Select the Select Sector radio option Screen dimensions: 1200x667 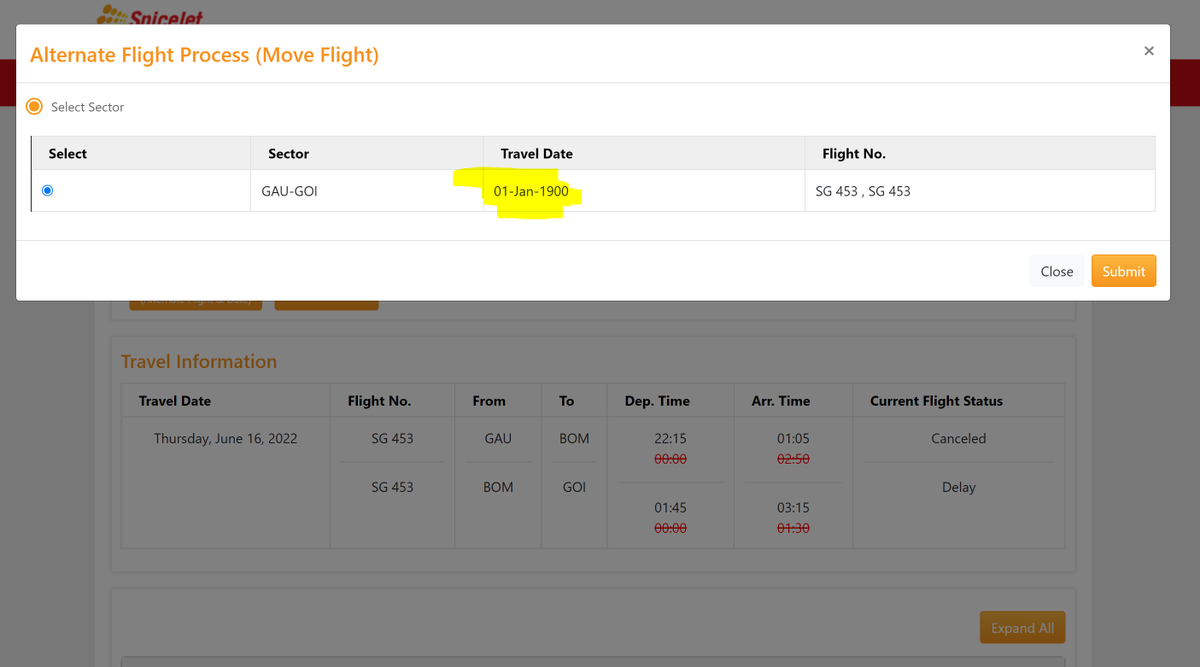coord(34,105)
